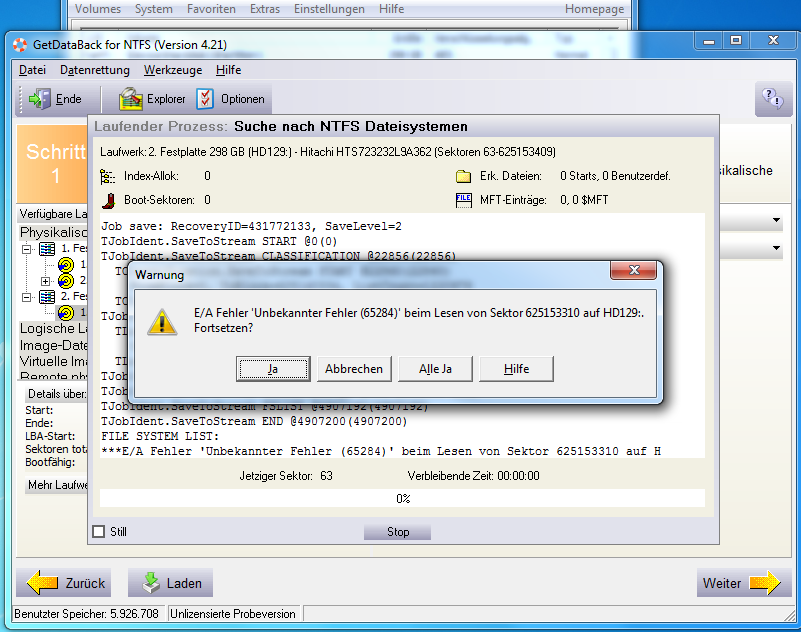Open Volumes menu in background window
The image size is (801, 632).
[x=98, y=9]
